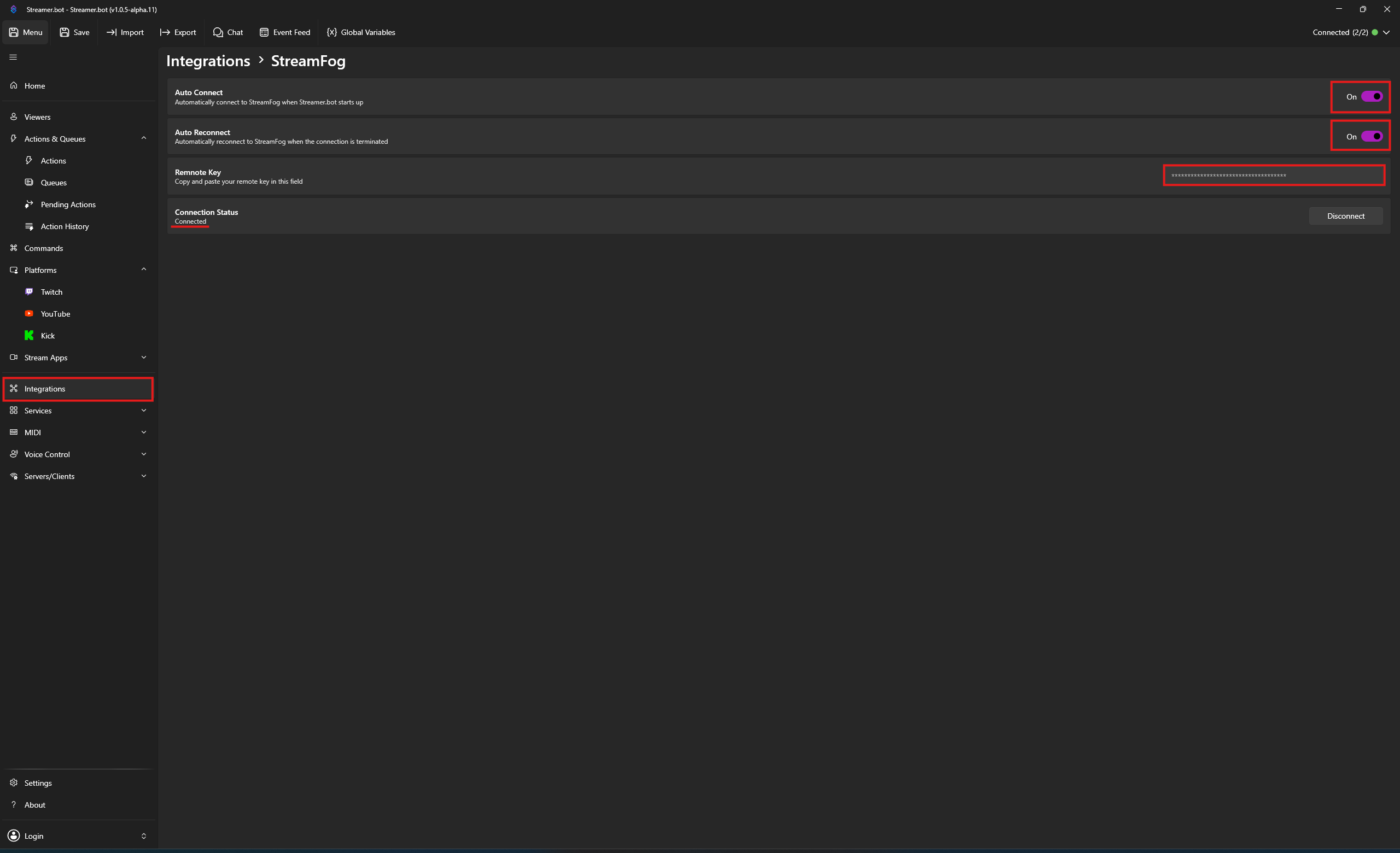Click the Commands icon in the sidebar
Image resolution: width=1400 pixels, height=853 pixels.
tap(14, 248)
